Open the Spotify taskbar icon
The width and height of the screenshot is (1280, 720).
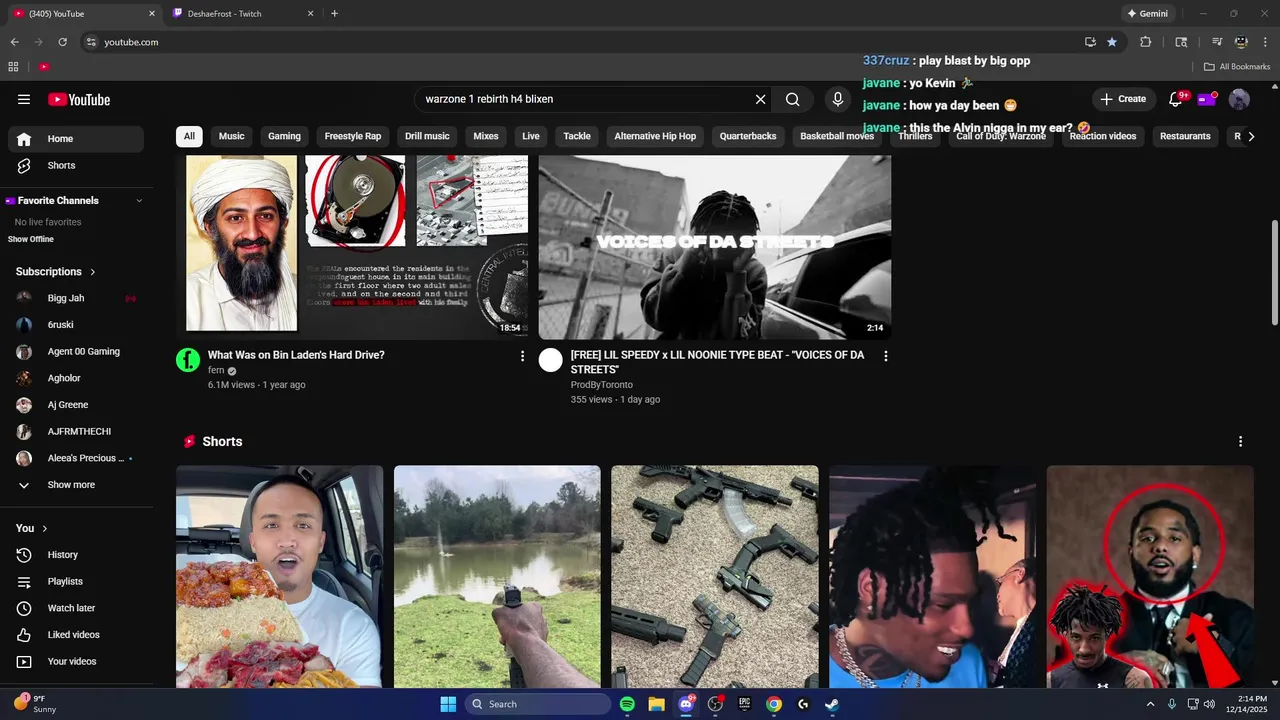point(627,704)
